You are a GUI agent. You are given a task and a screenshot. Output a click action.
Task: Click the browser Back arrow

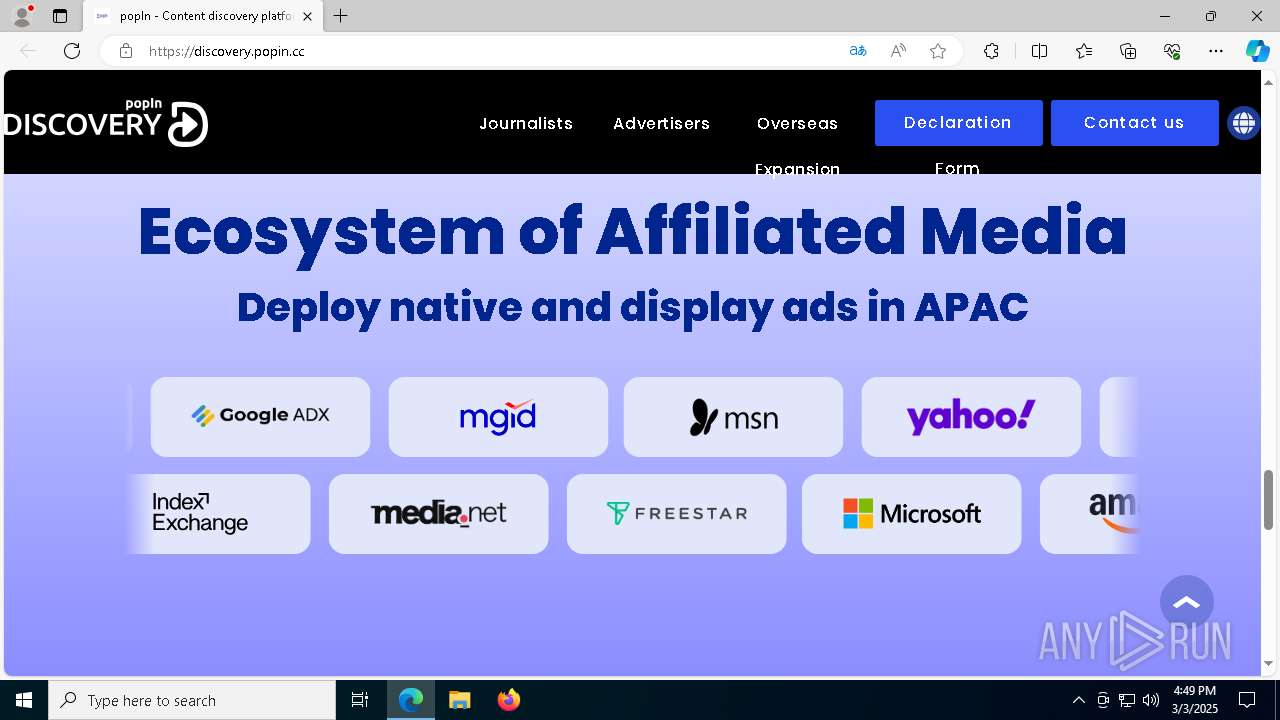(28, 51)
